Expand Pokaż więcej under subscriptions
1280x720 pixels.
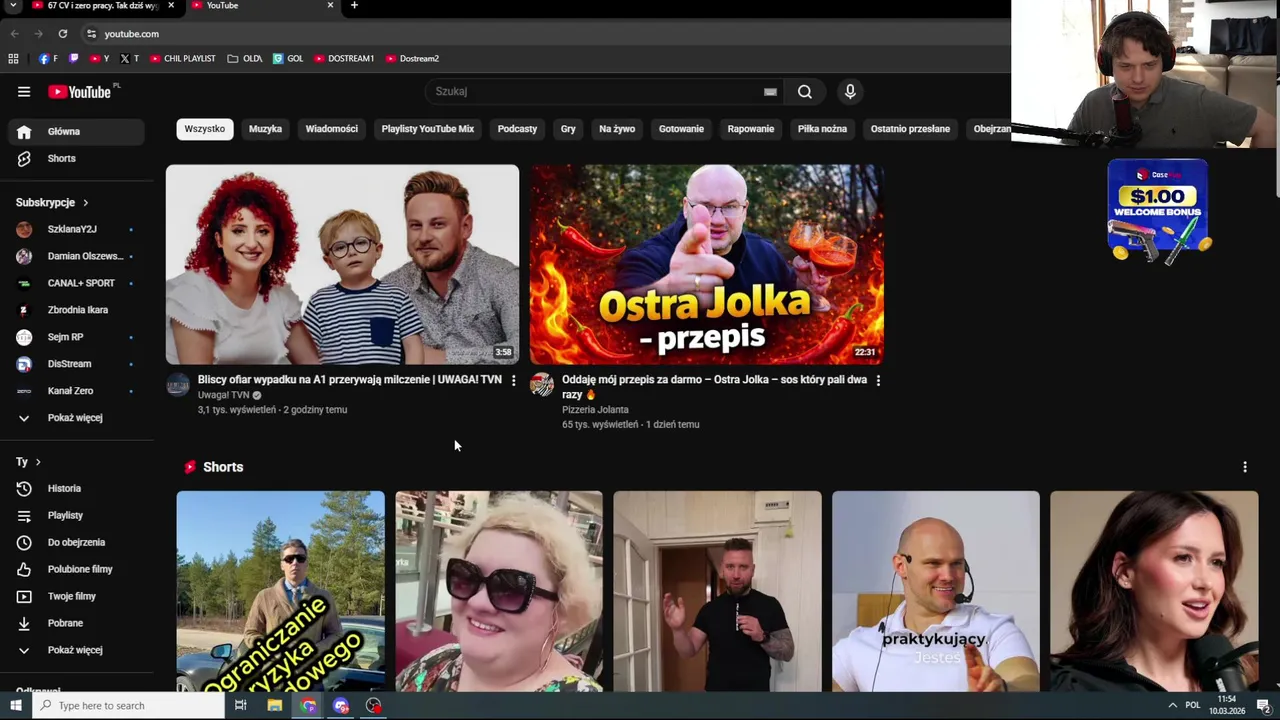(76, 418)
